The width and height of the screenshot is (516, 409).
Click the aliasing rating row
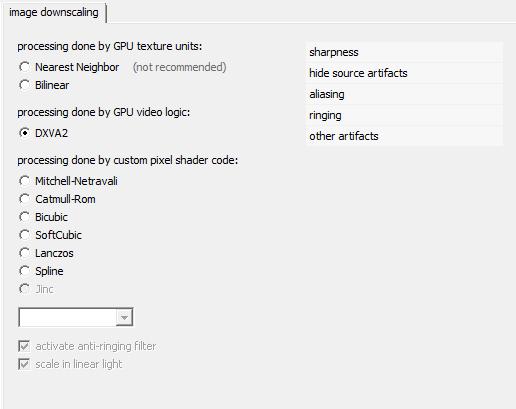coord(404,94)
